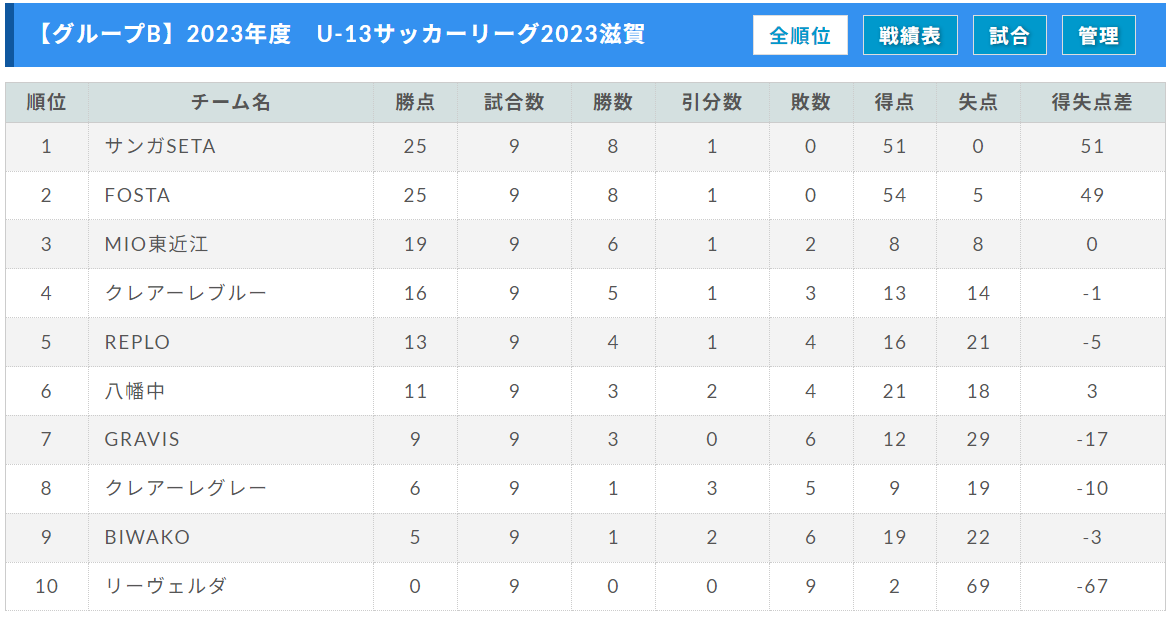Click the 試合数 column header

coord(514,102)
